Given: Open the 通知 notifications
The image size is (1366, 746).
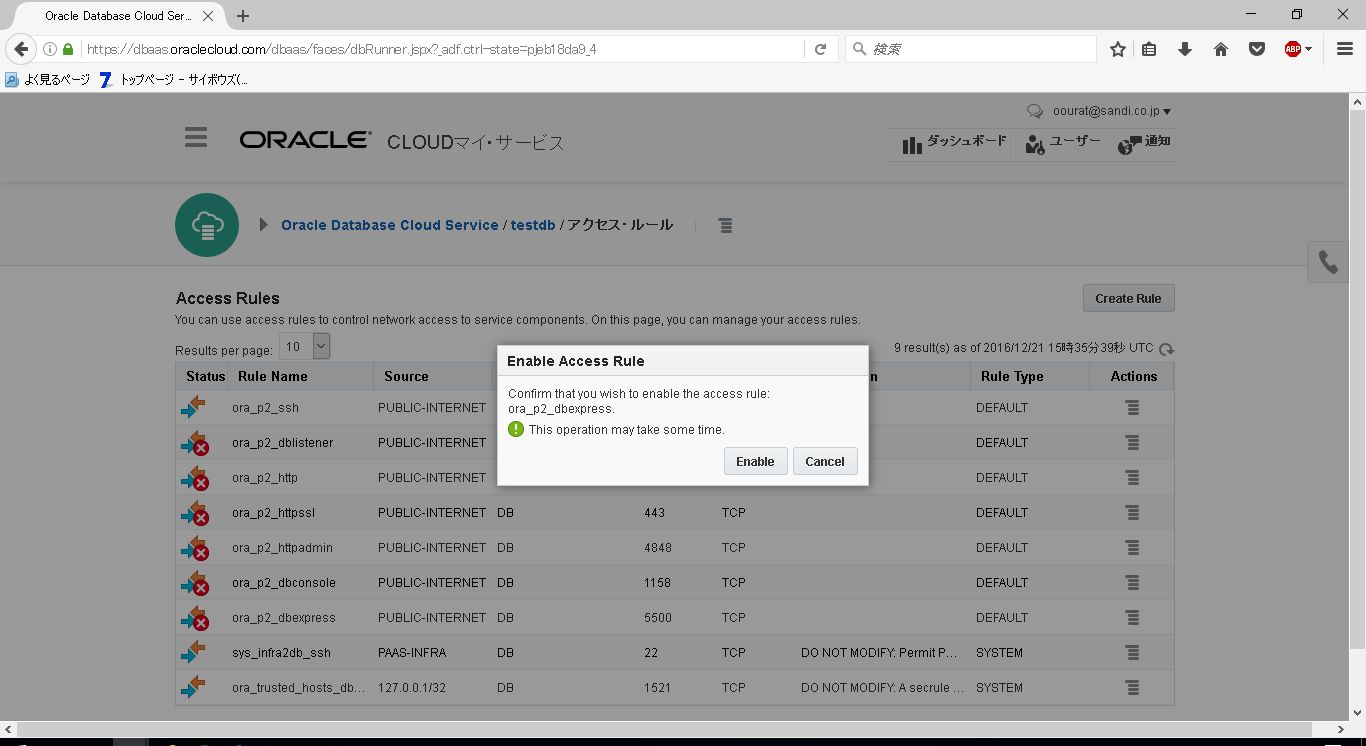Looking at the screenshot, I should click(1144, 143).
